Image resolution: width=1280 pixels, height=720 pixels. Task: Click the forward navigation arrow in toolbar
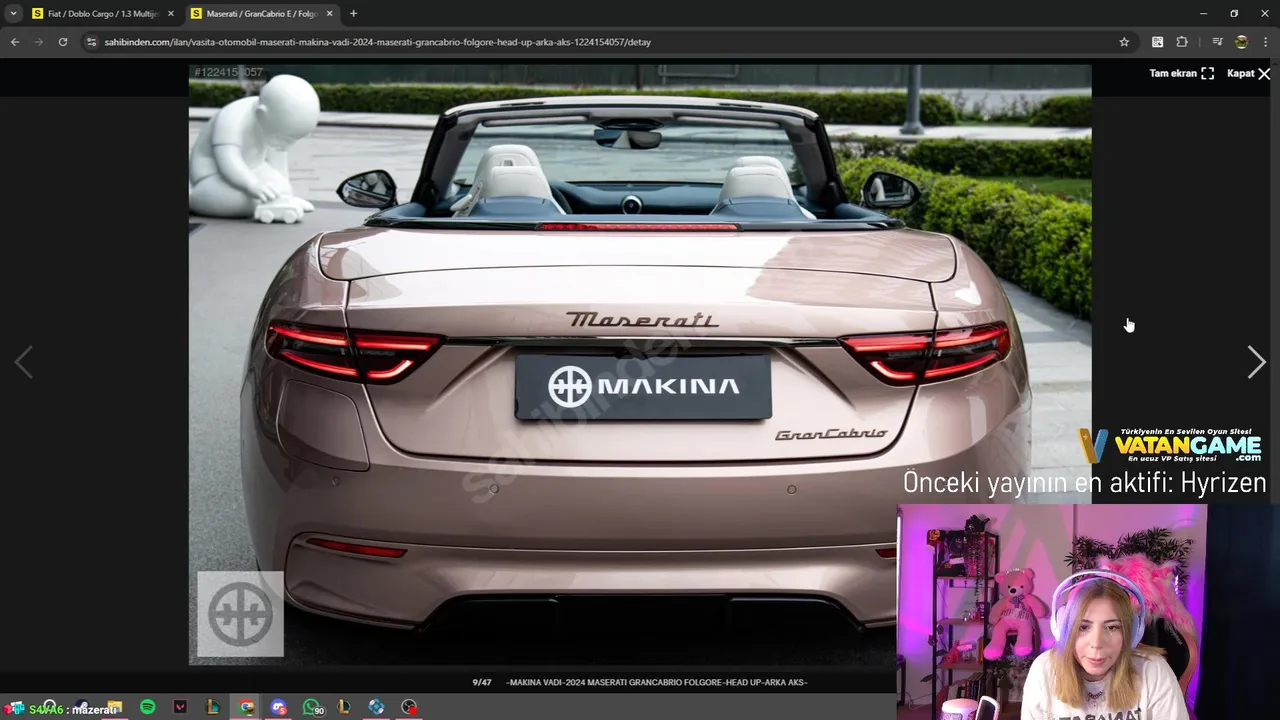(x=39, y=42)
